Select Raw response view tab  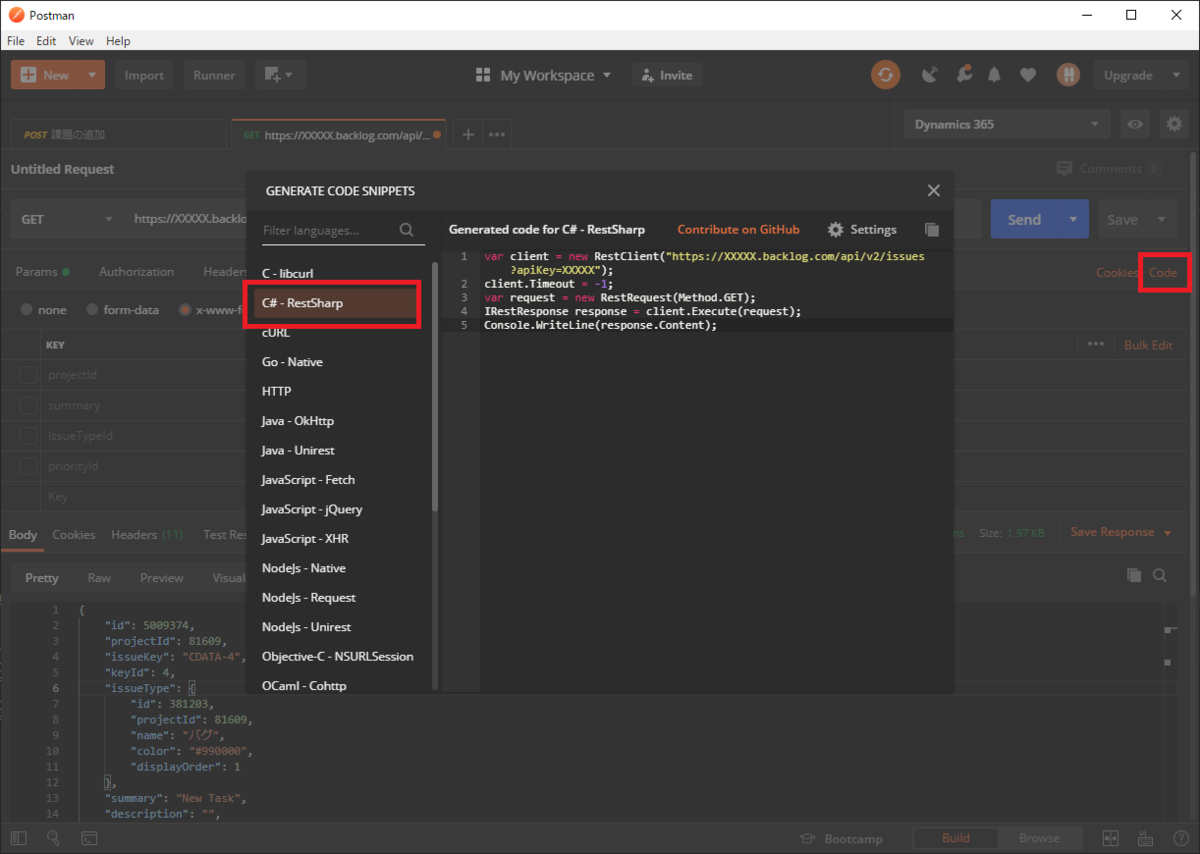click(99, 577)
